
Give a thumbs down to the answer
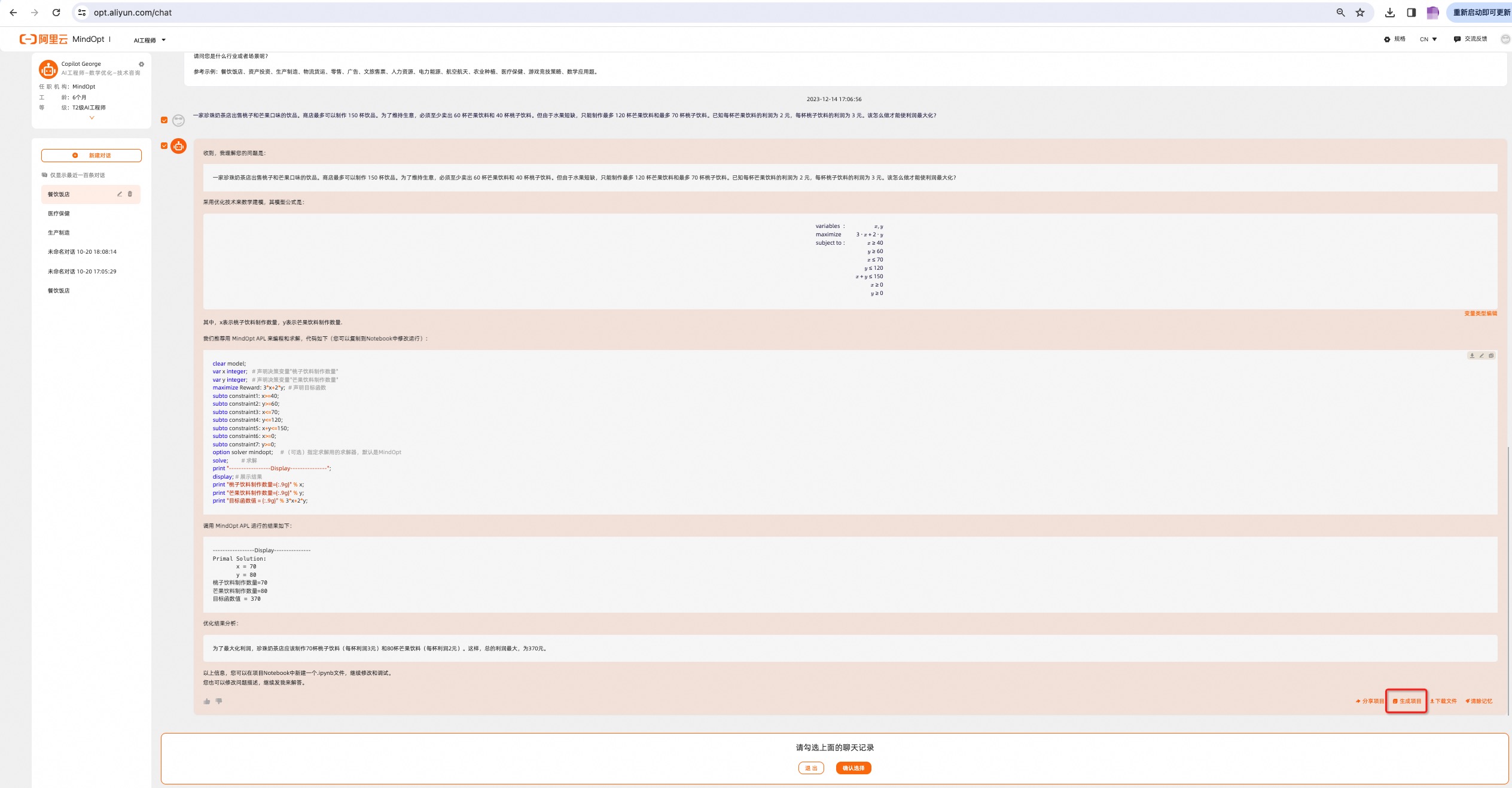pyautogui.click(x=219, y=701)
